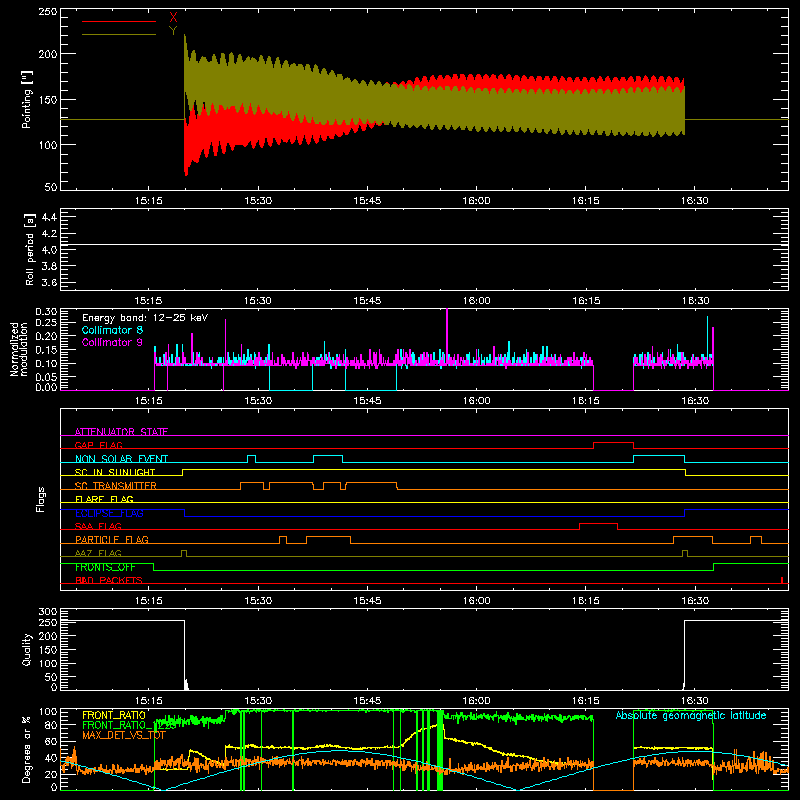Click the 'Normalized modulation' axis title
The image size is (800, 800).
[19, 349]
